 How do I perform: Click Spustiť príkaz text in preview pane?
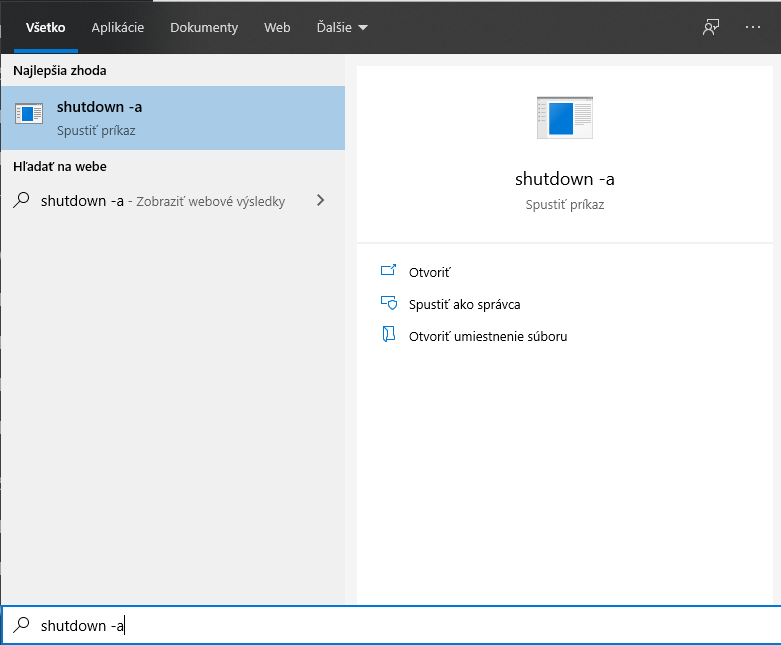click(x=565, y=205)
